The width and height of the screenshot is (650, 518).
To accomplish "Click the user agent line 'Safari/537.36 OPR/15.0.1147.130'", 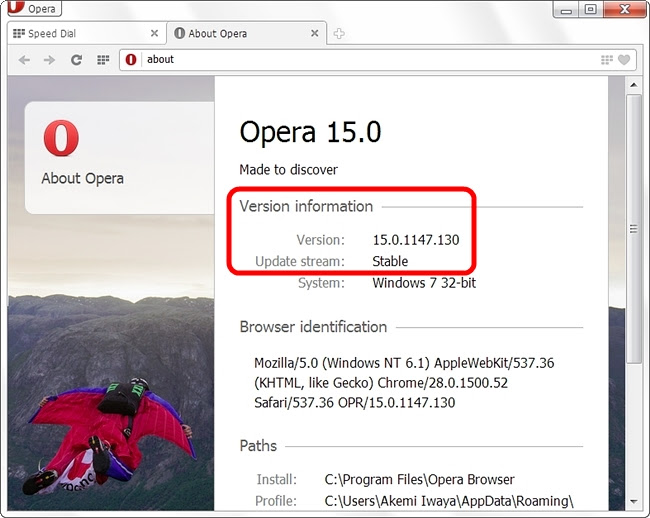I will (x=354, y=402).
